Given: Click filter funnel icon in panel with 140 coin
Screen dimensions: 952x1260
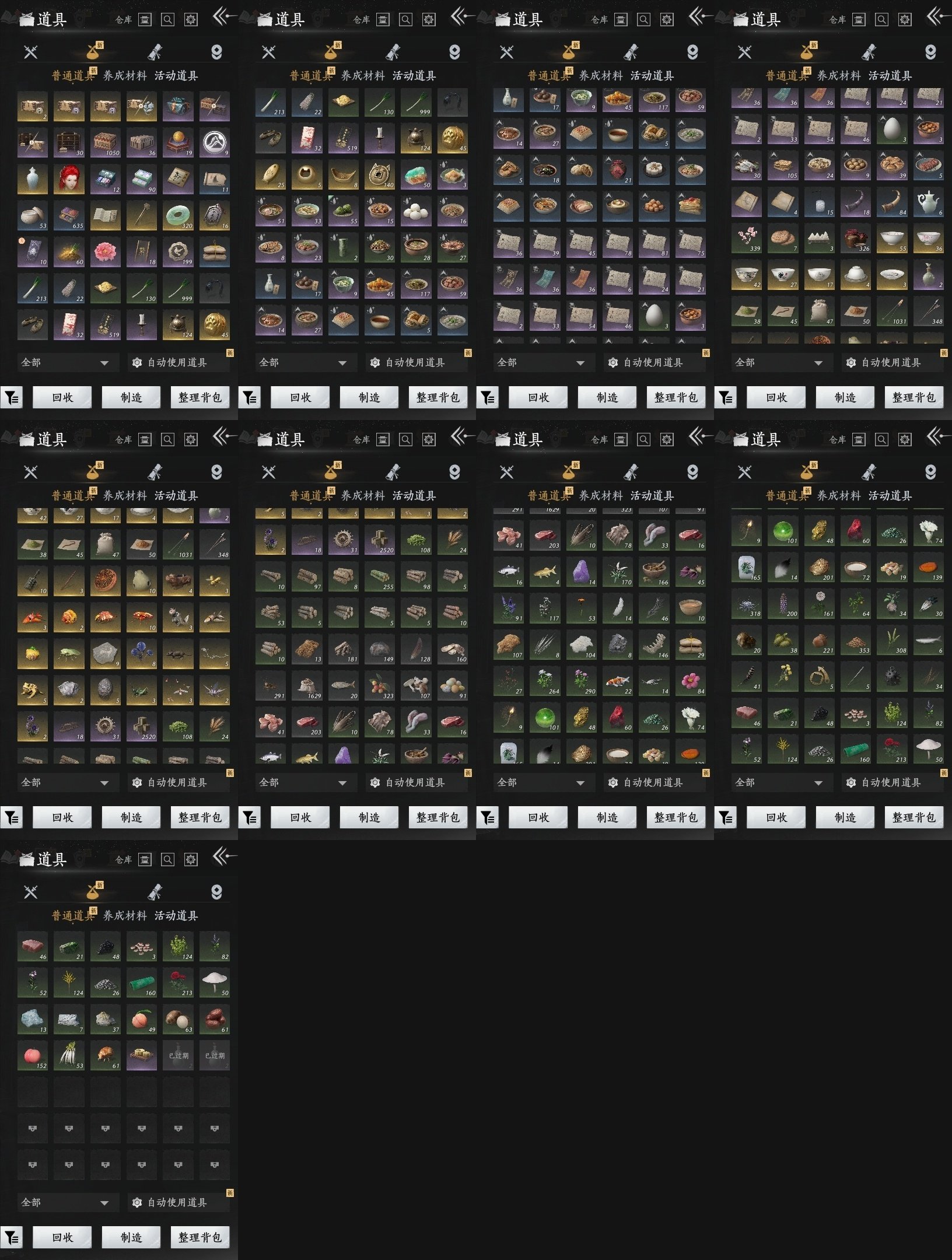Looking at the screenshot, I should 250,398.
